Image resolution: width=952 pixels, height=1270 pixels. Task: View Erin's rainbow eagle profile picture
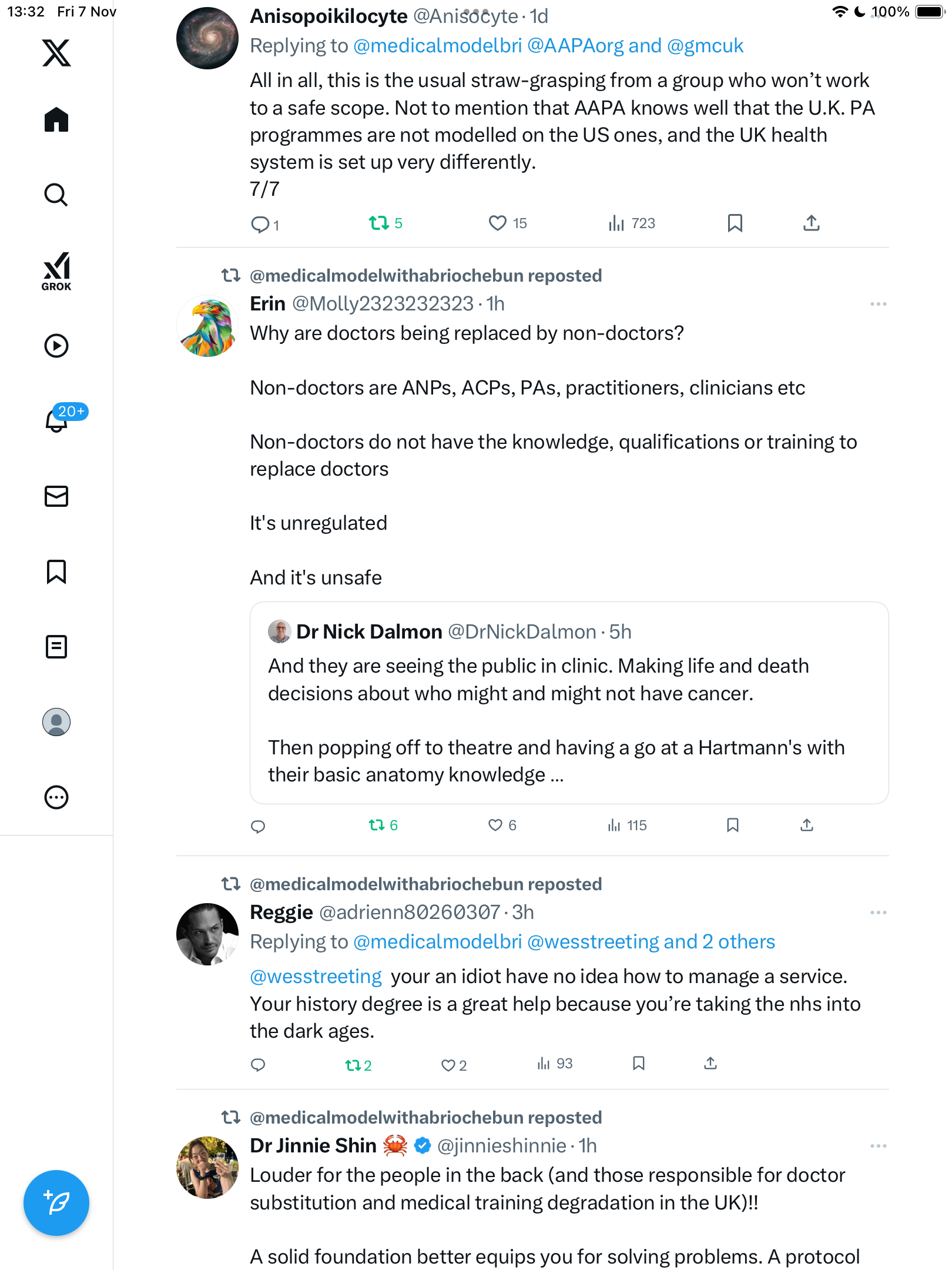point(207,326)
